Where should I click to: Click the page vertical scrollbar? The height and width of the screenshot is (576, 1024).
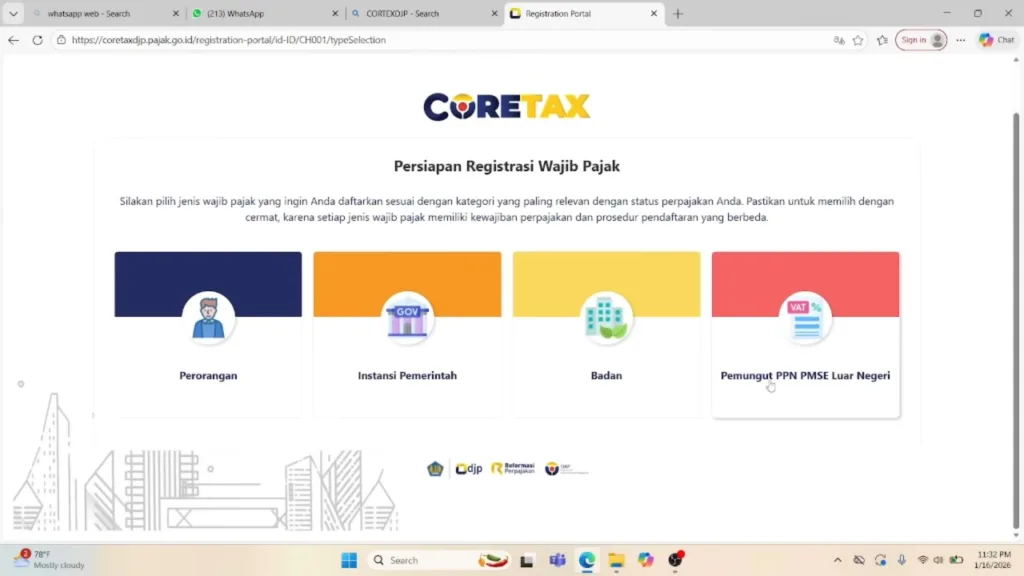click(1016, 320)
